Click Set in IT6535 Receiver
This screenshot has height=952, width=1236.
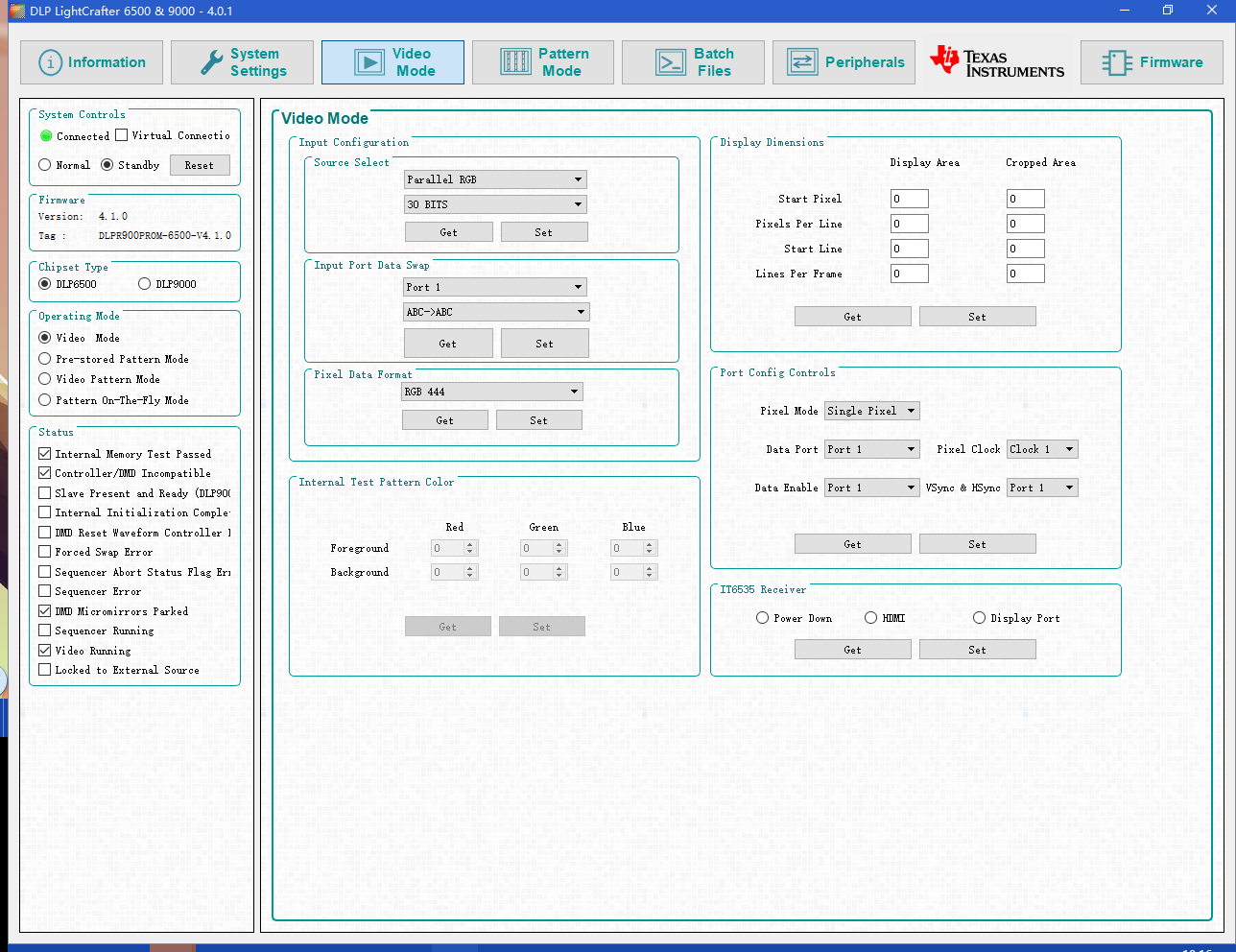coord(978,650)
